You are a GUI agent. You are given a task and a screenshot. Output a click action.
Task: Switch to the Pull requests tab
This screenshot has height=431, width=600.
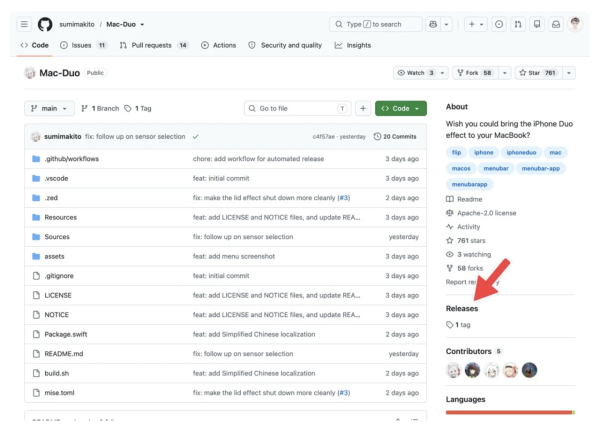tap(153, 45)
